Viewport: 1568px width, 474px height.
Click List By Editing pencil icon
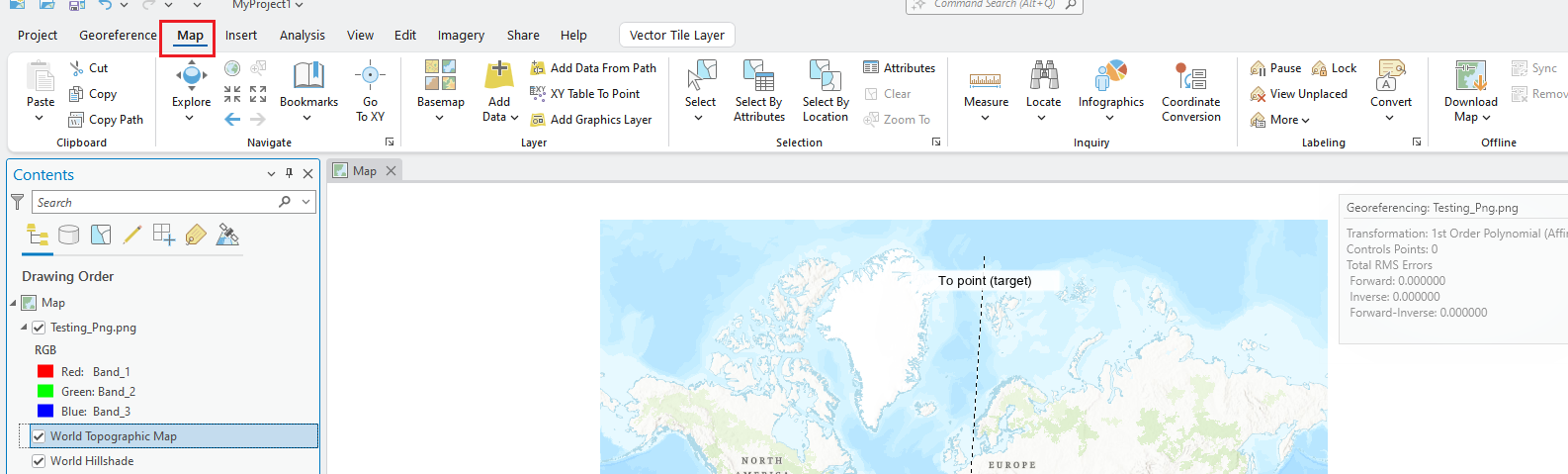click(132, 235)
